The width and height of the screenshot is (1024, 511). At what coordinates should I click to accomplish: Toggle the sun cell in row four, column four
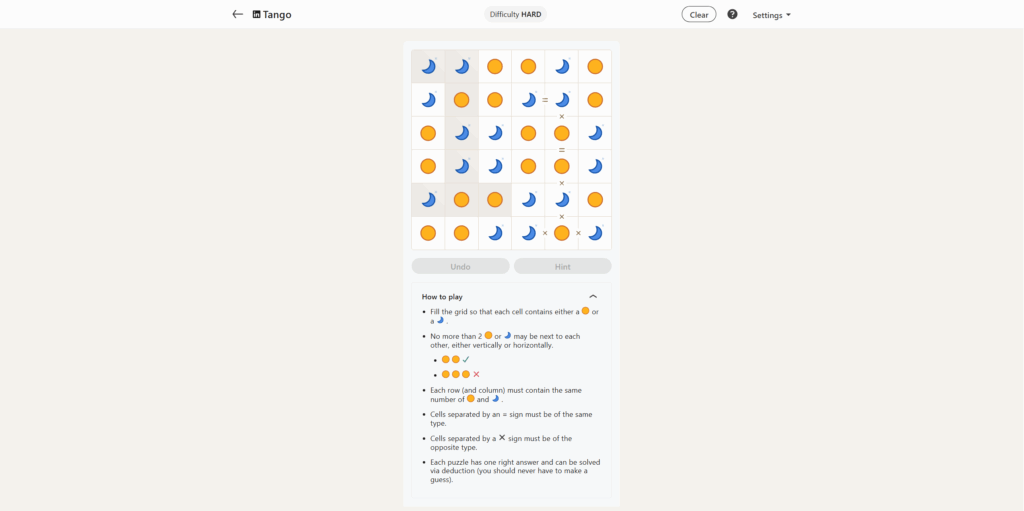[528, 166]
